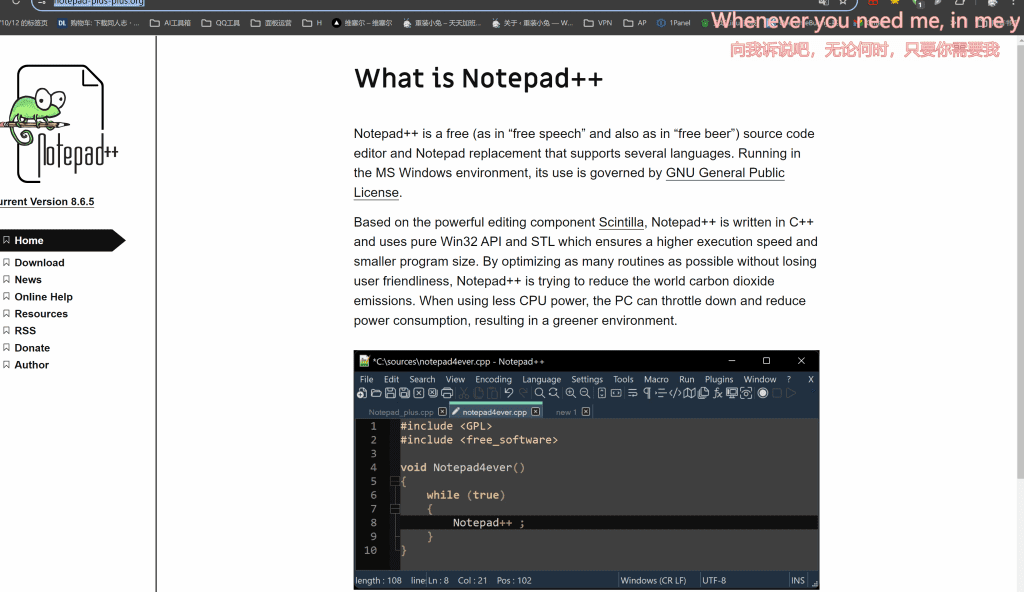The width and height of the screenshot is (1024, 592).
Task: Open the QQ工具 bookmark folder
Action: 221,22
